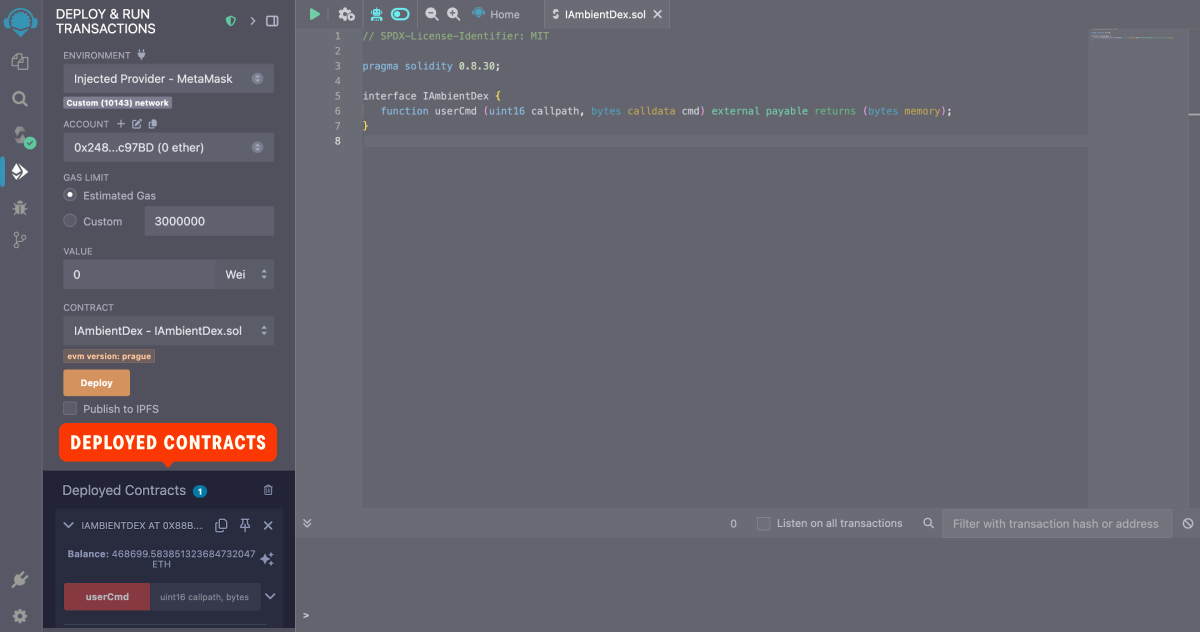The image size is (1200, 632).
Task: Open the Remix logo home icon
Action: tap(20, 21)
